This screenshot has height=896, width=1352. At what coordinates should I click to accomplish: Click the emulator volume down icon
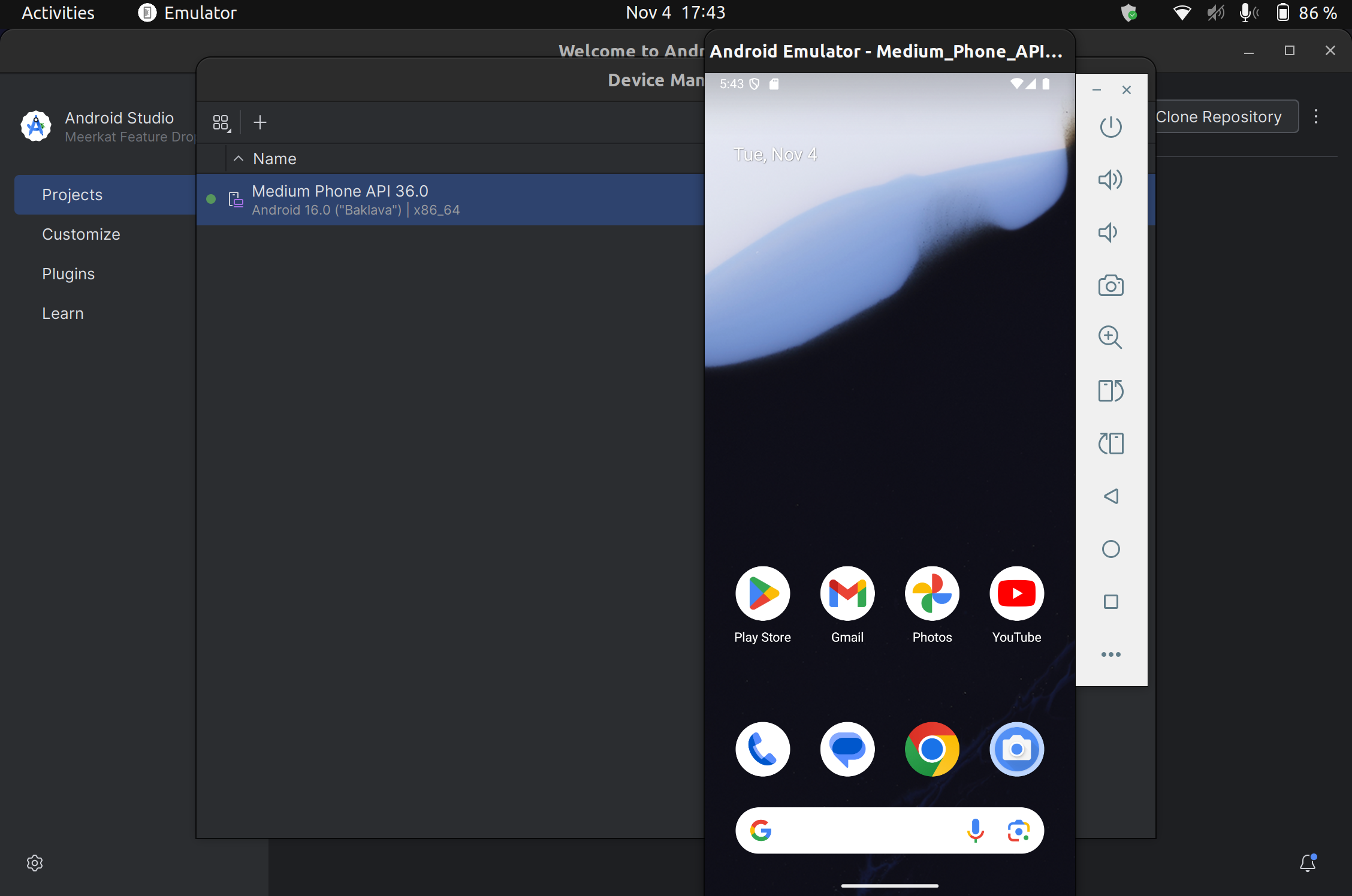click(x=1109, y=233)
